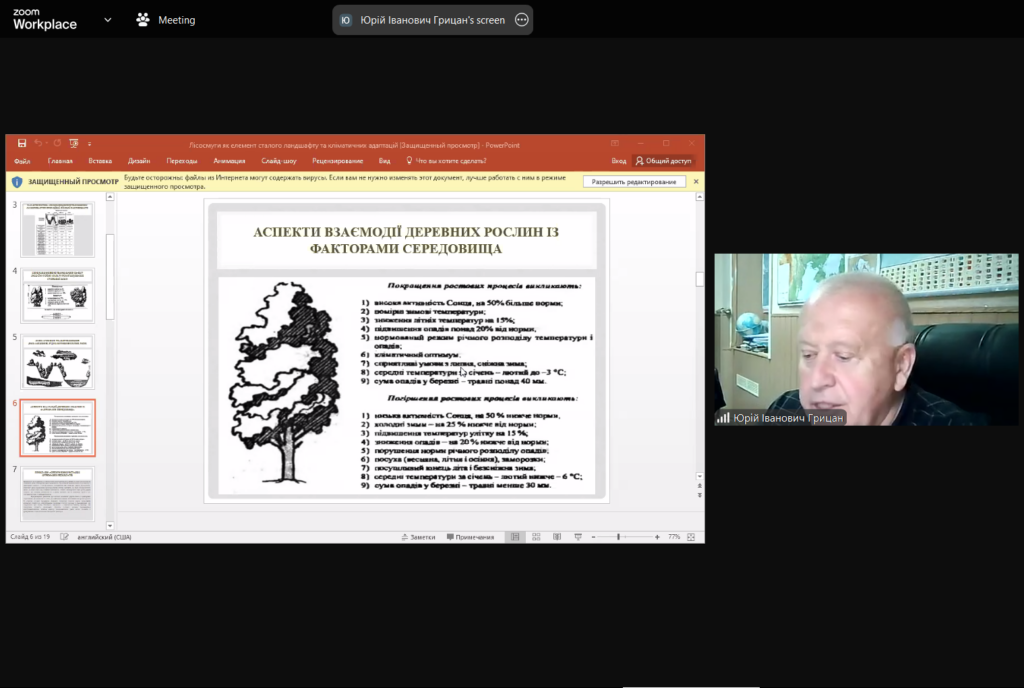
Task: Open ribbon display options button
Action: [615, 144]
